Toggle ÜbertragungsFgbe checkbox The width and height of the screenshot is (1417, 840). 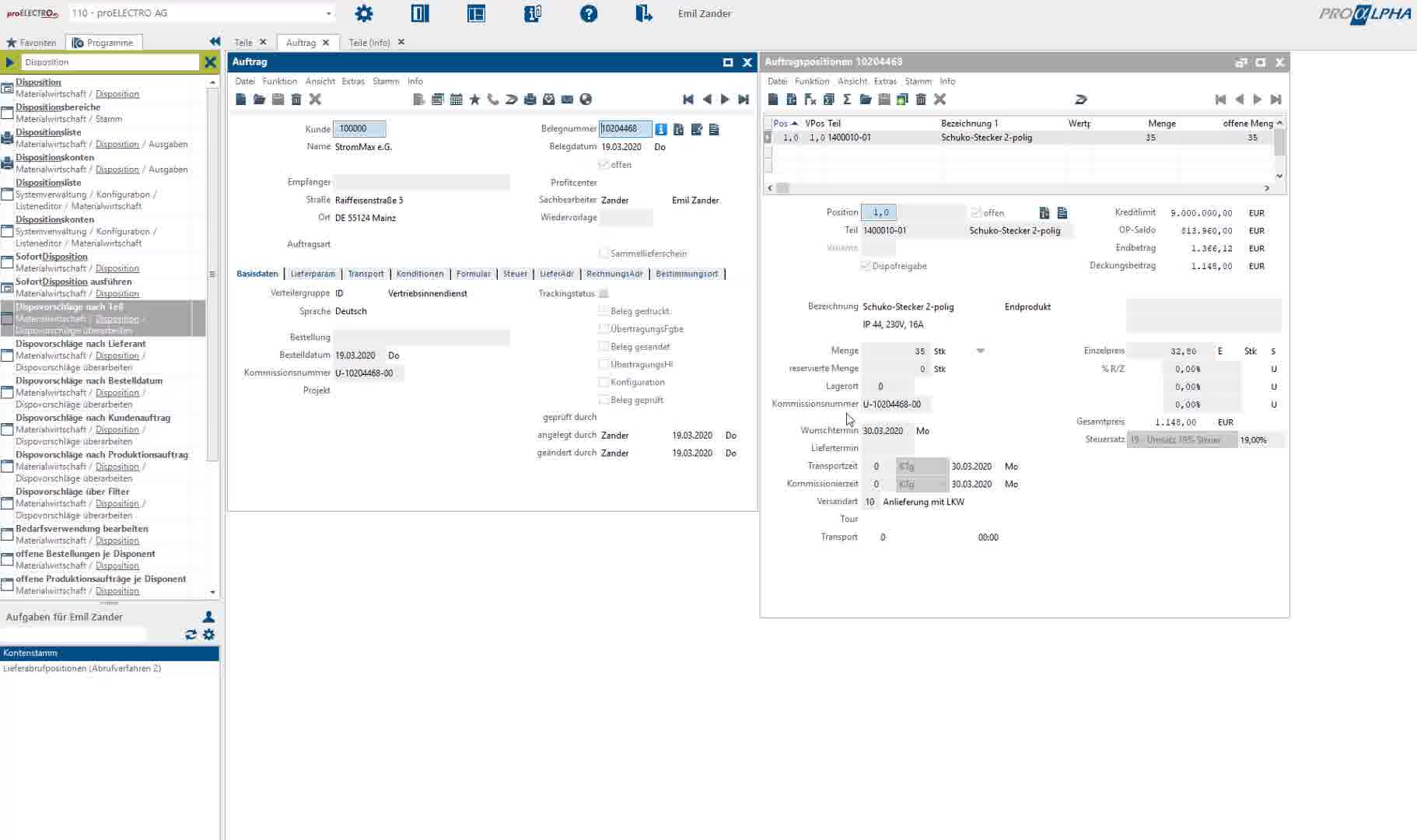click(604, 328)
